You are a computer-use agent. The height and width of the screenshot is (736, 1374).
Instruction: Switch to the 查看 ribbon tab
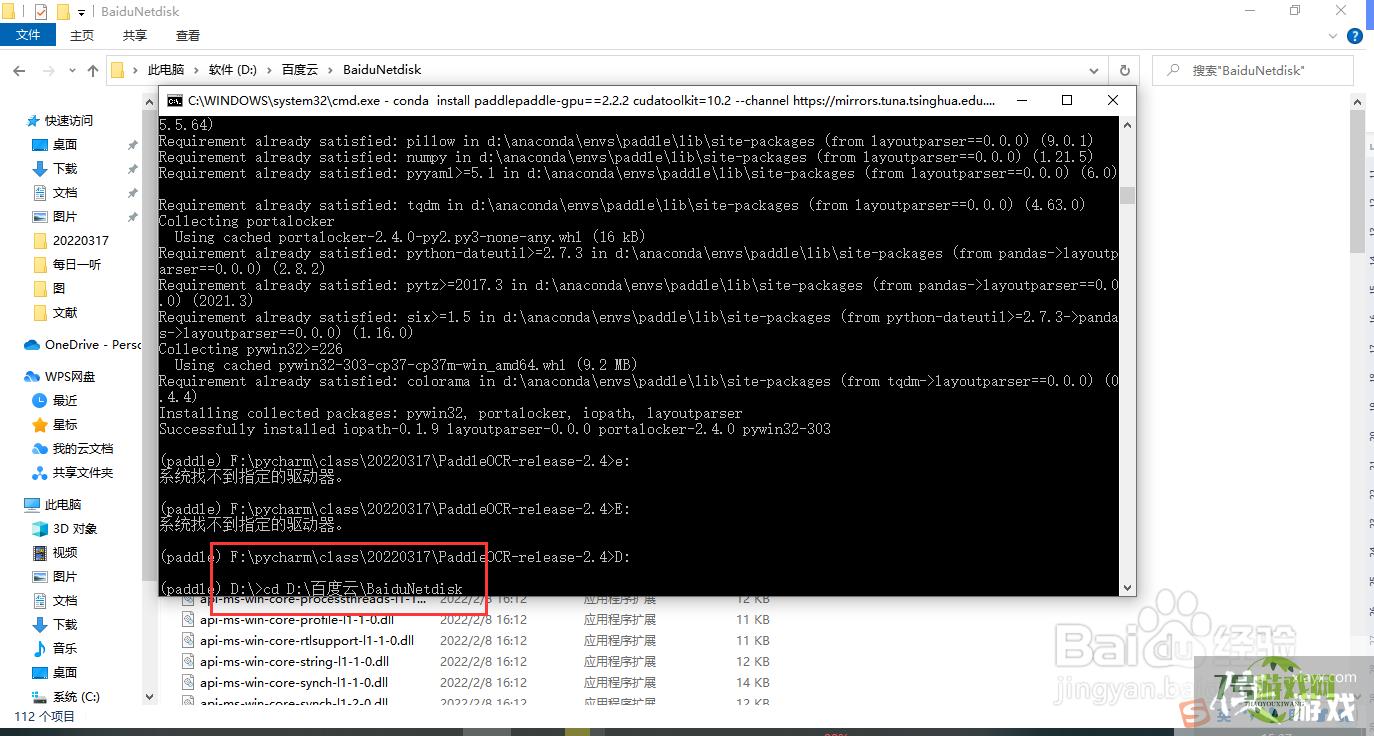pyautogui.click(x=188, y=35)
